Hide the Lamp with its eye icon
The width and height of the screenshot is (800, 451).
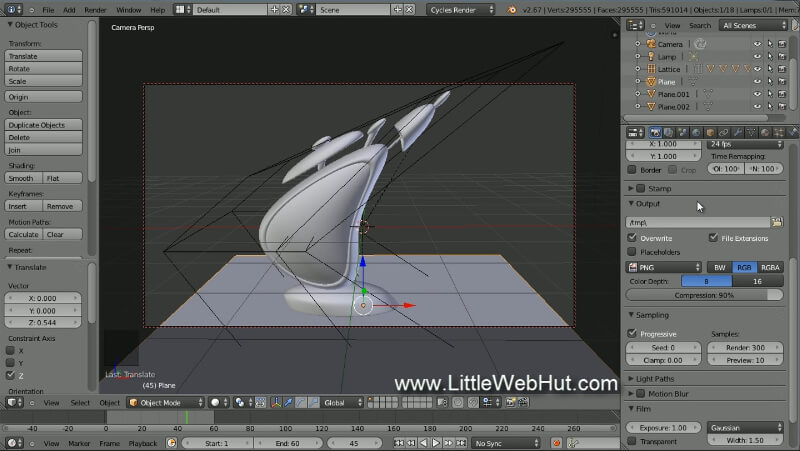click(757, 57)
